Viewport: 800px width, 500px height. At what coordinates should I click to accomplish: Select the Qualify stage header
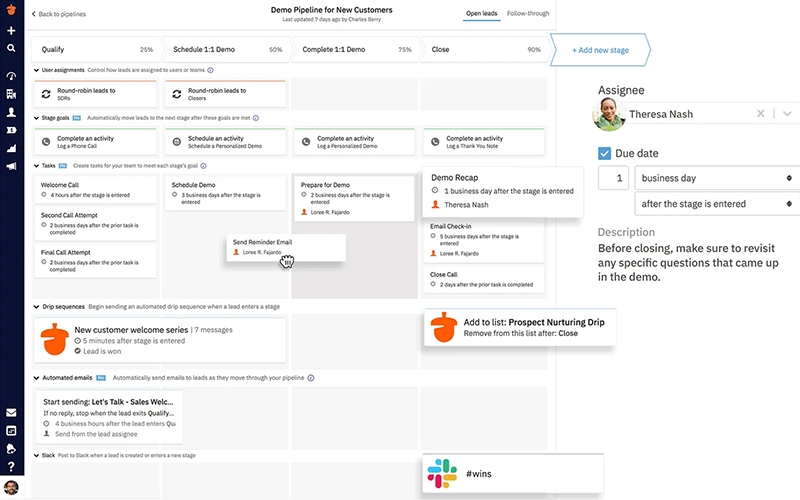[97, 49]
